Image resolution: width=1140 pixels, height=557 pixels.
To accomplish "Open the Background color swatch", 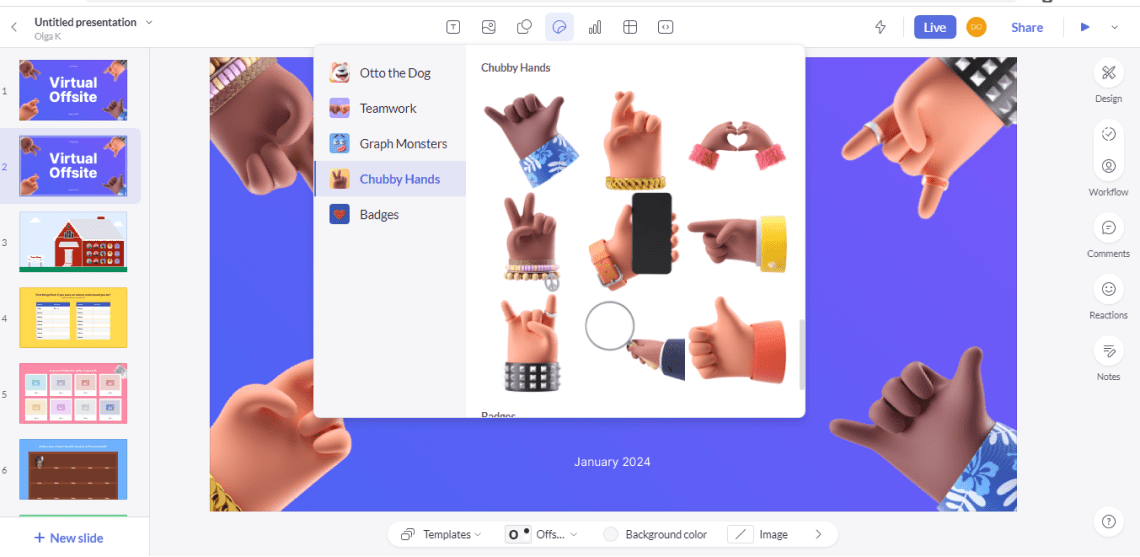I will (x=611, y=534).
